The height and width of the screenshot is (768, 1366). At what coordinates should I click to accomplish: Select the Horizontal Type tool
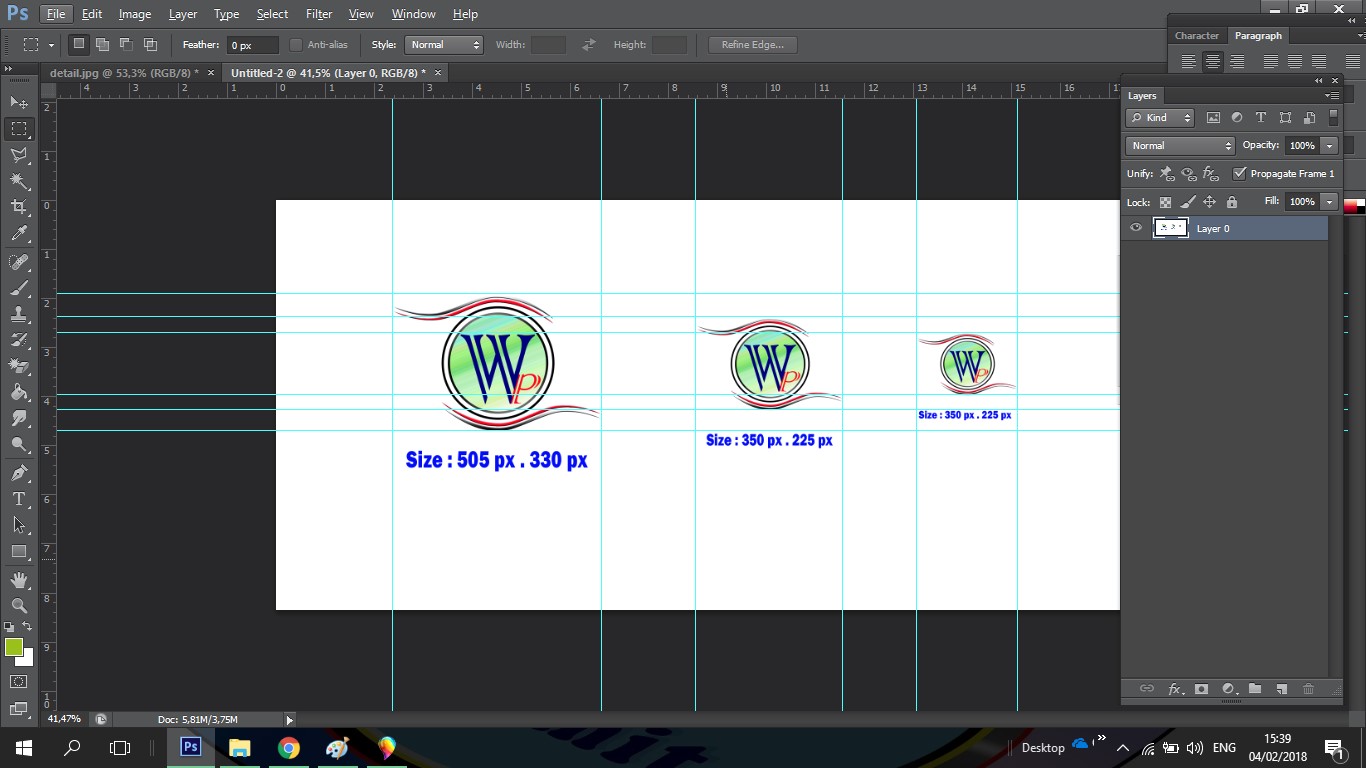(19, 499)
